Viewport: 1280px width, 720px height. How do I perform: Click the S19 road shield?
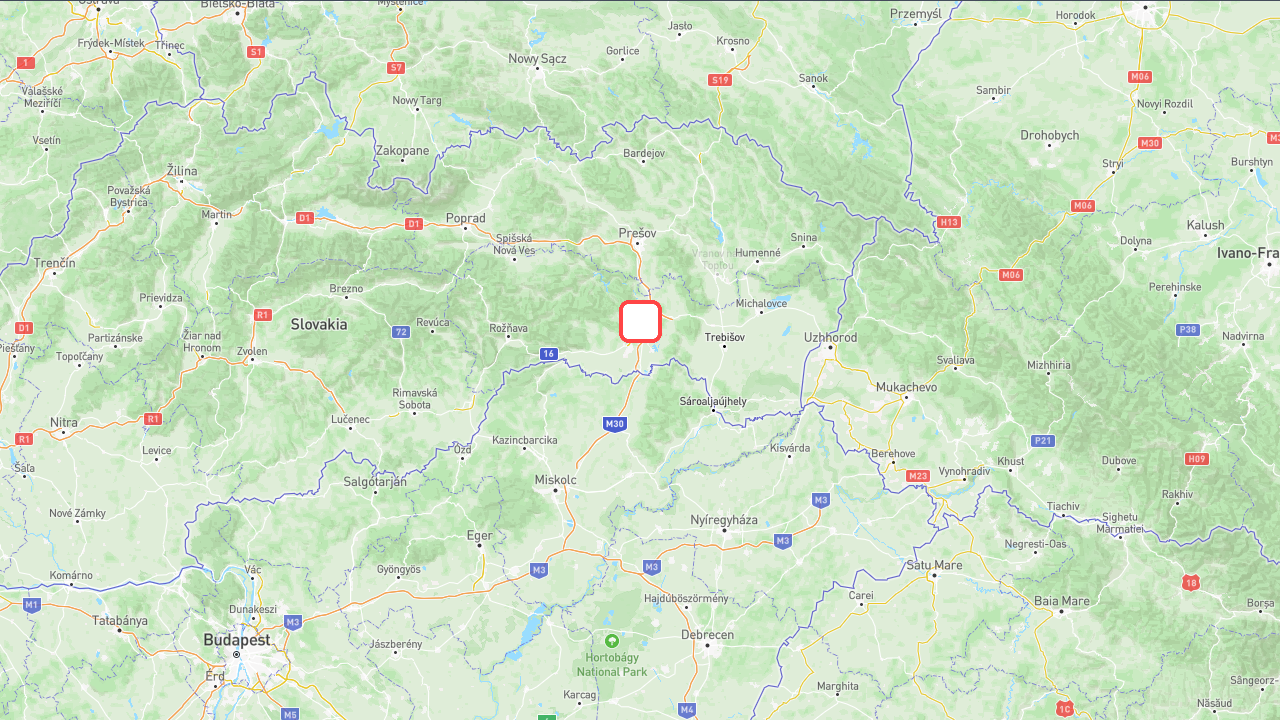[719, 79]
